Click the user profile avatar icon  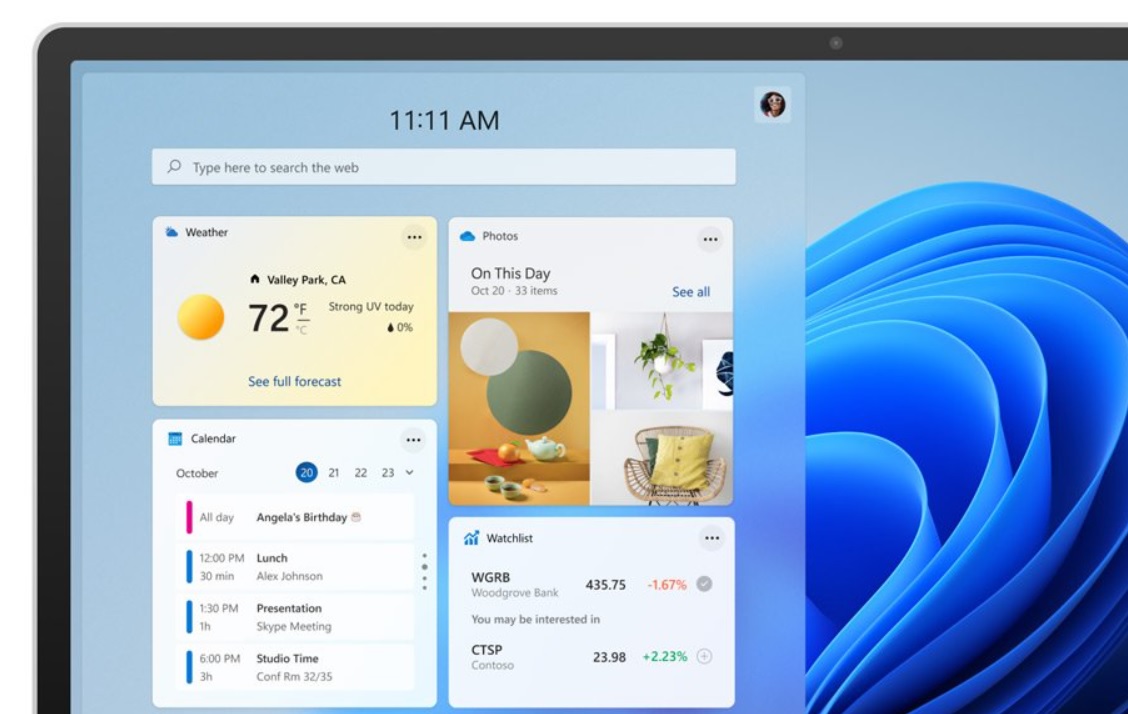point(772,105)
